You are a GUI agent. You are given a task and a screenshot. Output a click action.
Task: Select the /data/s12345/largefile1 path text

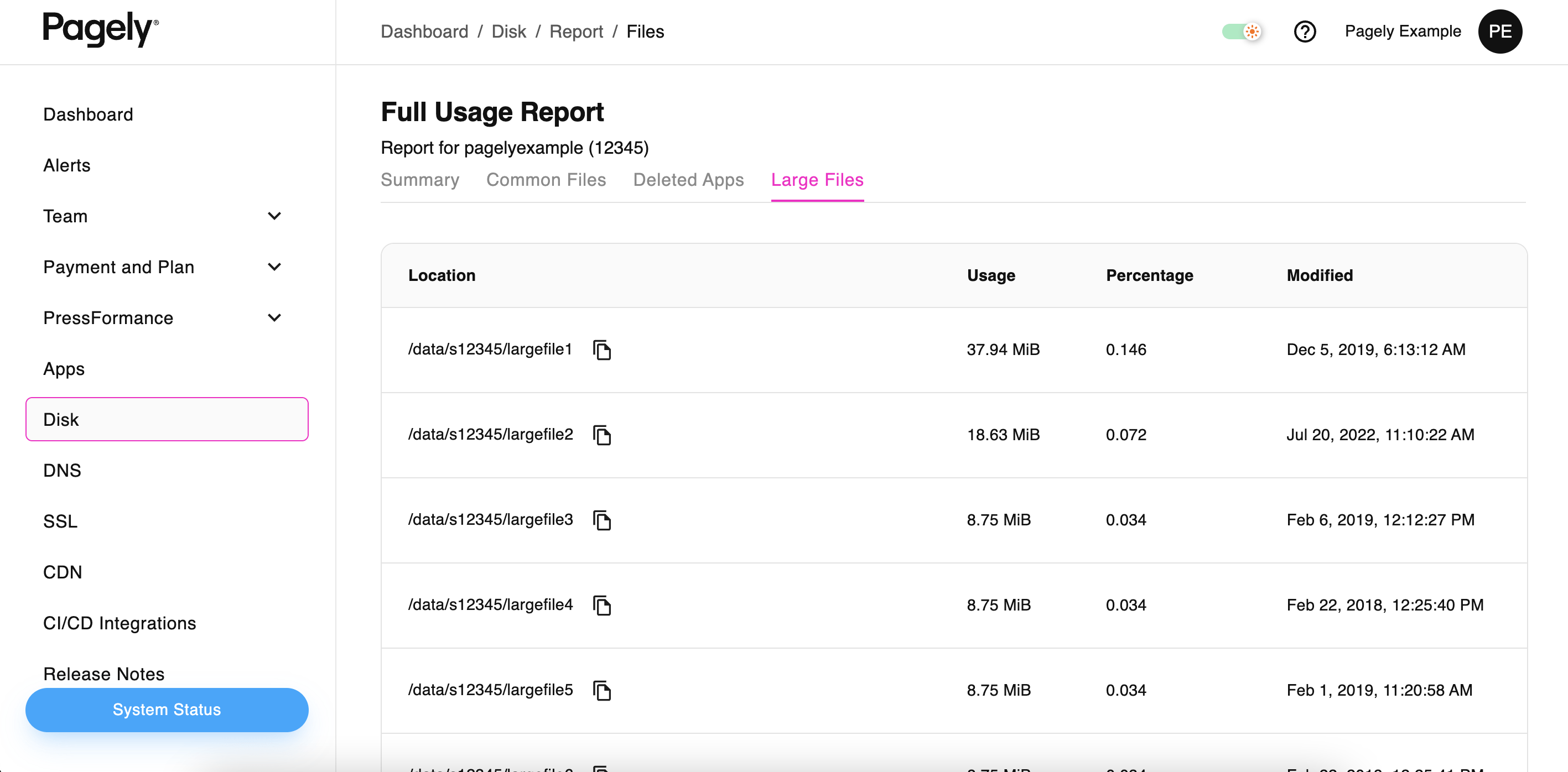tap(490, 350)
